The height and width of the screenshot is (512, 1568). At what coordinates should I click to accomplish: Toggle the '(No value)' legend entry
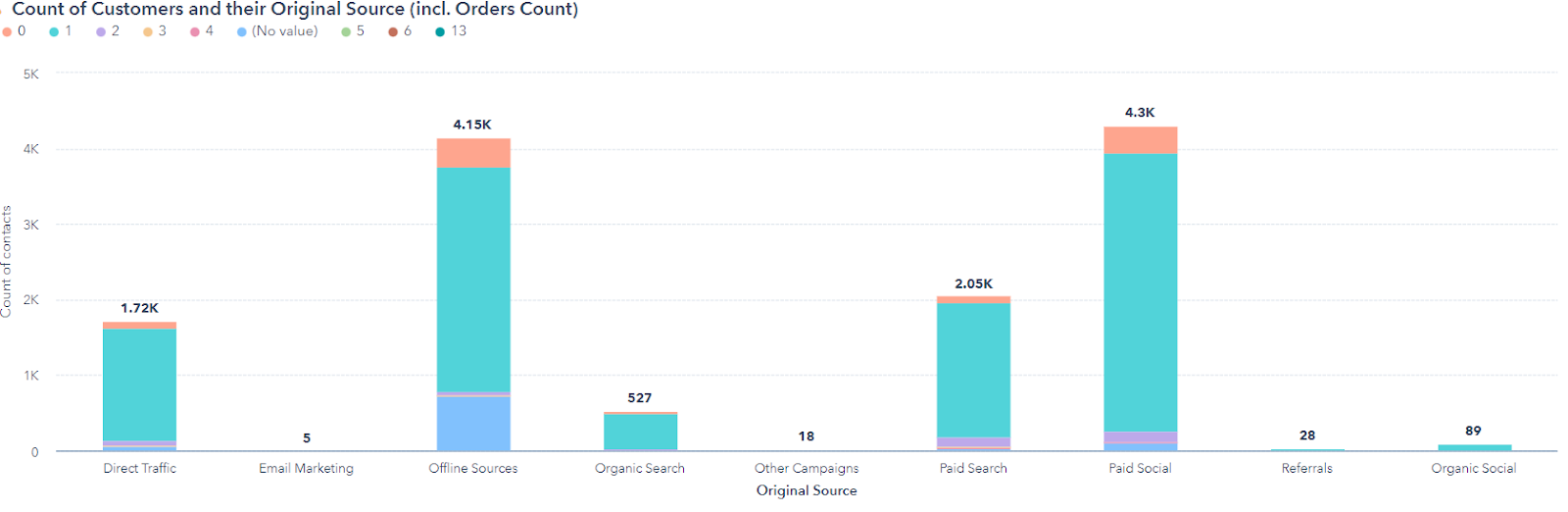tap(277, 31)
